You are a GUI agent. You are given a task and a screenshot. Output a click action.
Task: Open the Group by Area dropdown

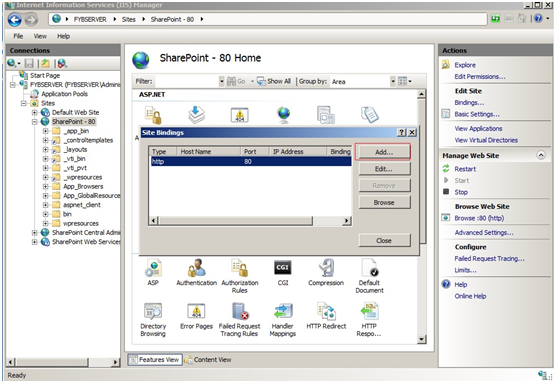pos(393,81)
